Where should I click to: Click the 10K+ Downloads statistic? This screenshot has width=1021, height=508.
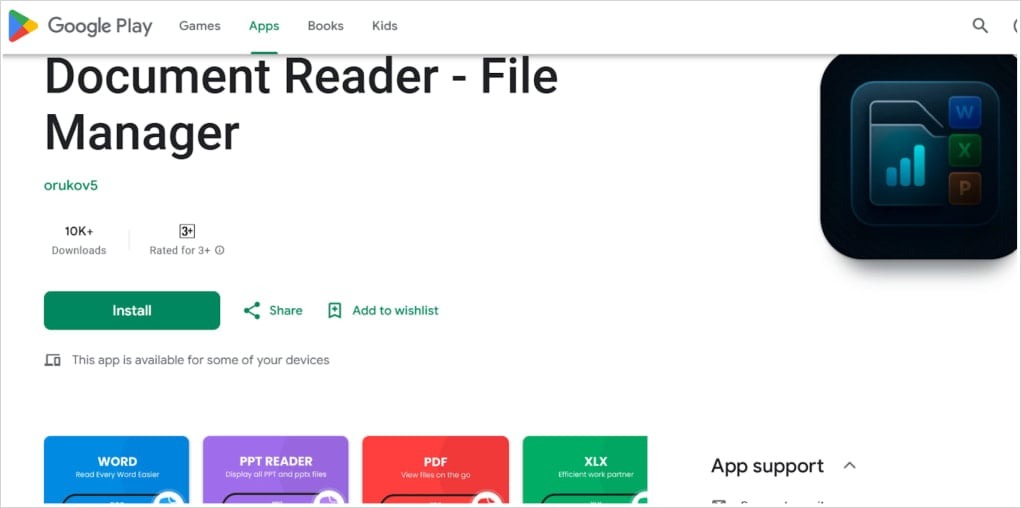(79, 240)
